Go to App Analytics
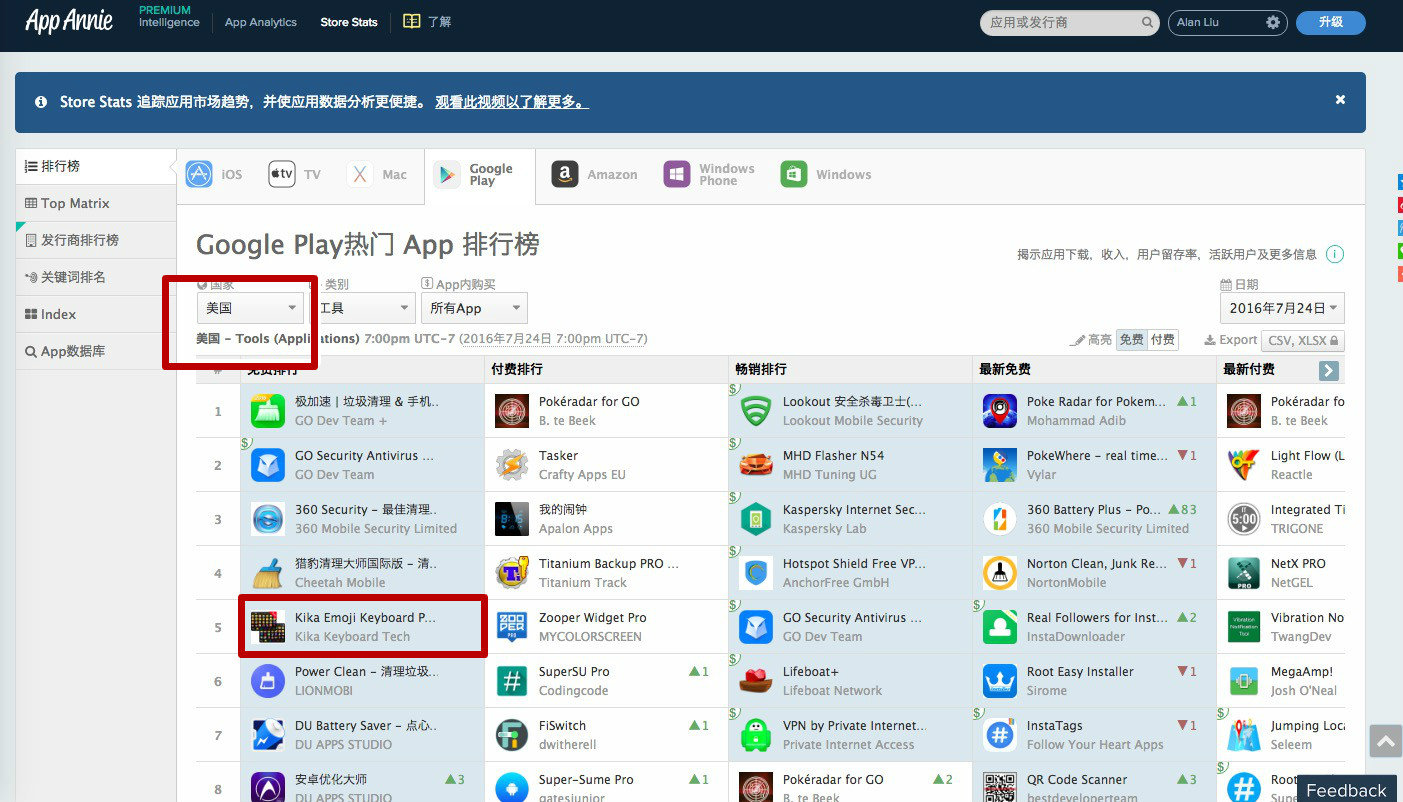 point(261,22)
